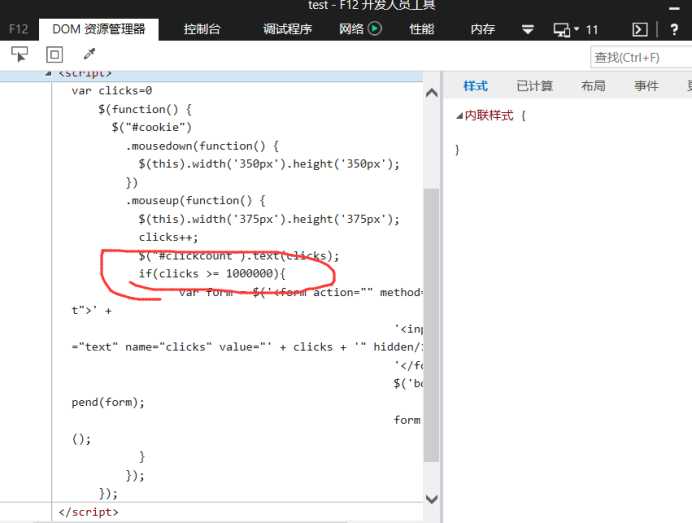Minimize the F12 developer tools window

(x=674, y=7)
